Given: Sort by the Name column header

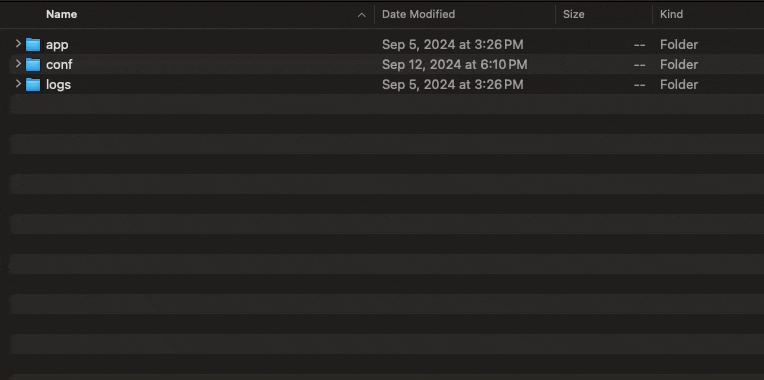Looking at the screenshot, I should click(61, 15).
